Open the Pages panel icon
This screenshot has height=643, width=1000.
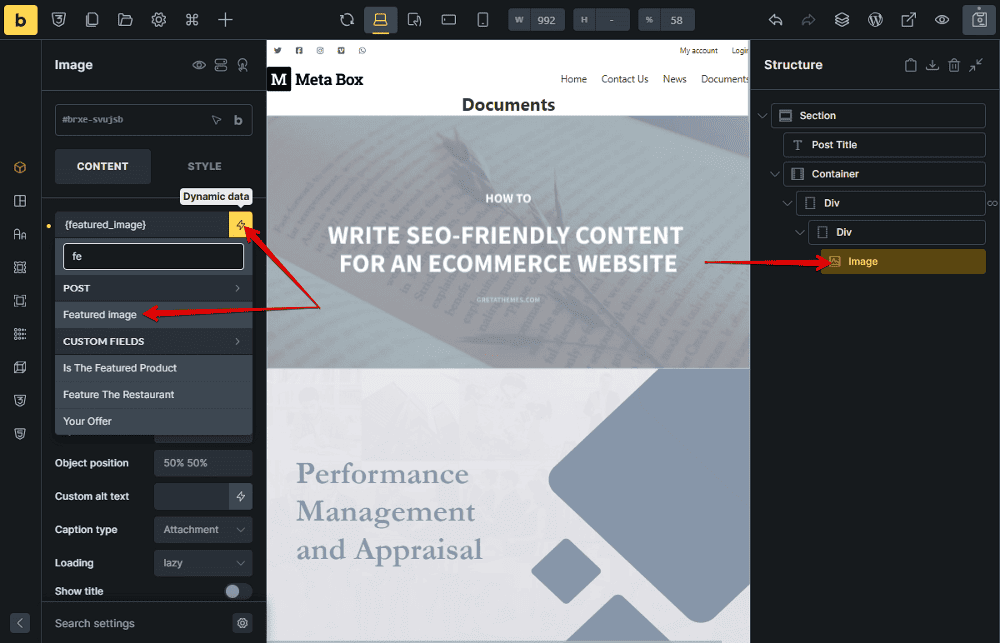pyautogui.click(x=92, y=20)
